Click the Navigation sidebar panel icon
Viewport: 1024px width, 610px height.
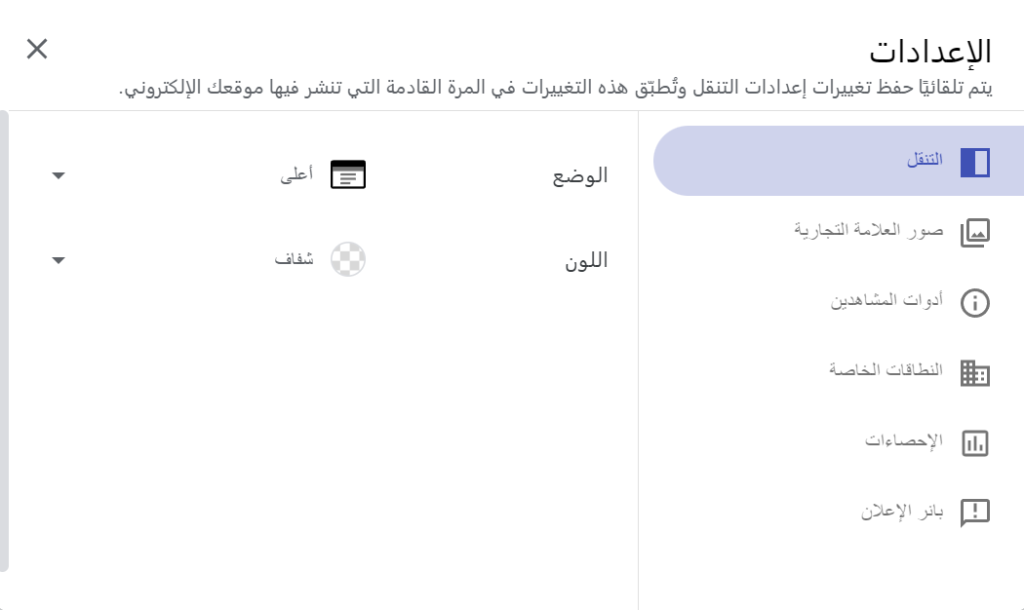pyautogui.click(x=975, y=162)
